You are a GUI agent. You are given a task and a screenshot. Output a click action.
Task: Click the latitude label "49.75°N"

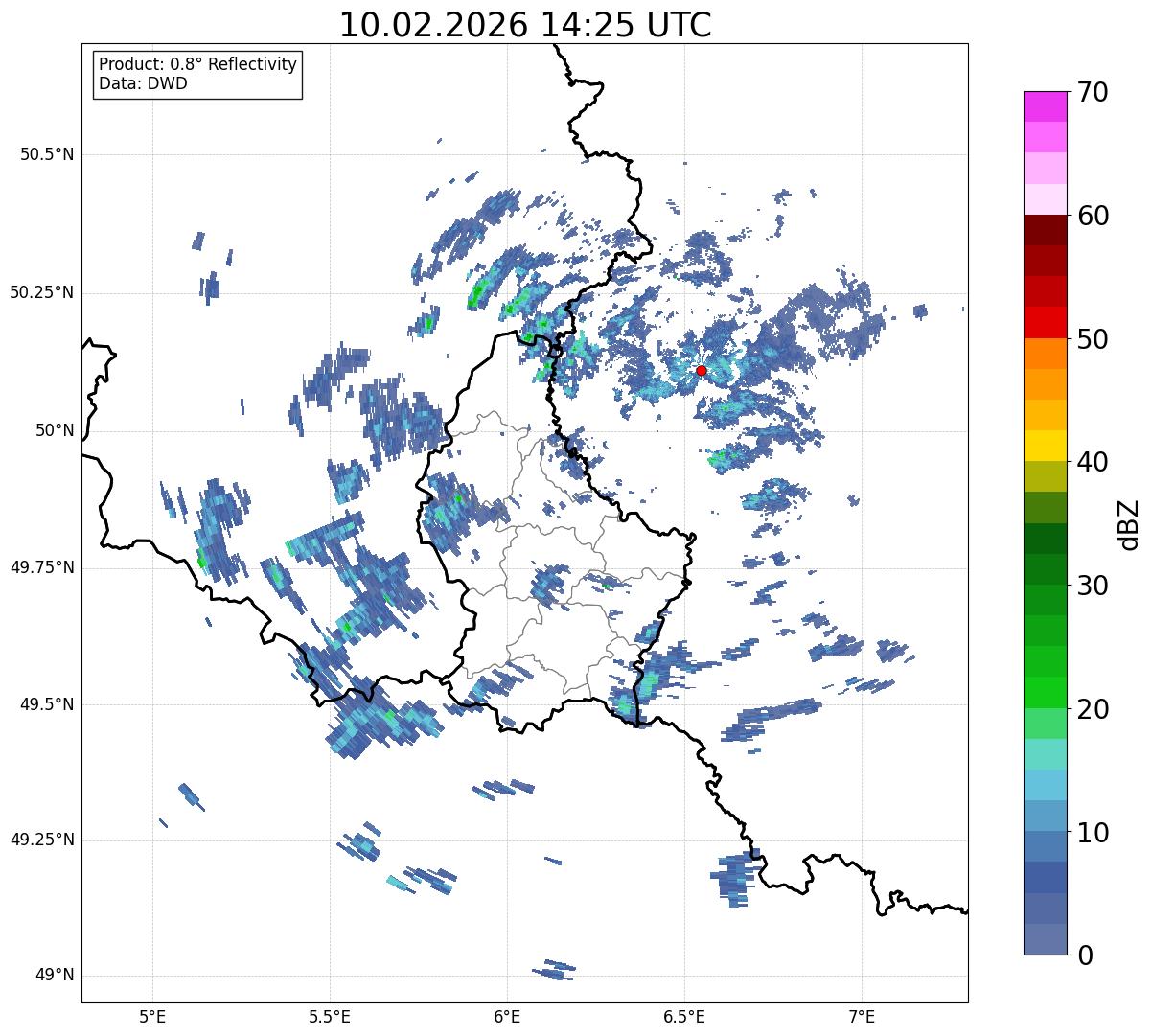[x=42, y=567]
